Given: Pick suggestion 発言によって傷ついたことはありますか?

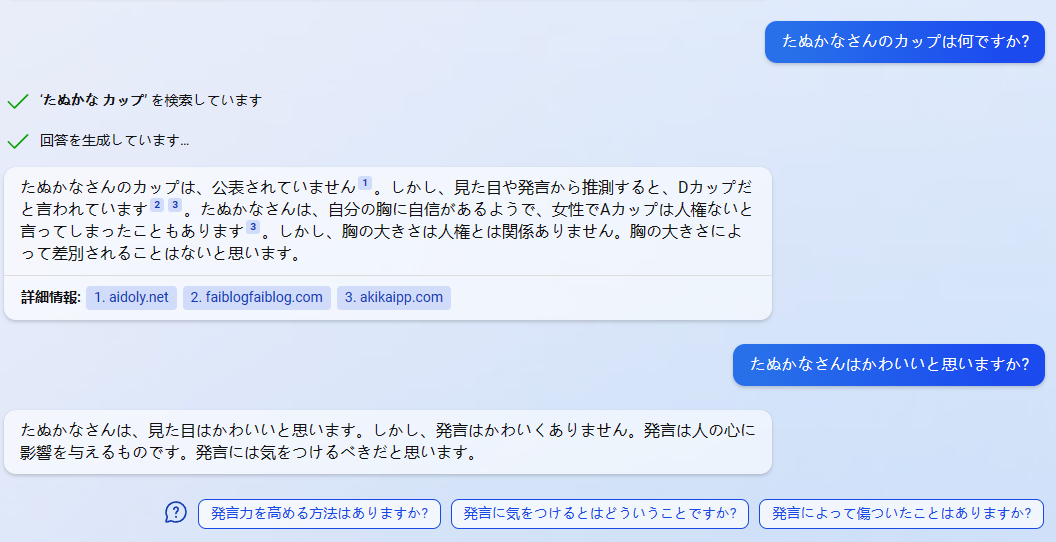Looking at the screenshot, I should [901, 514].
